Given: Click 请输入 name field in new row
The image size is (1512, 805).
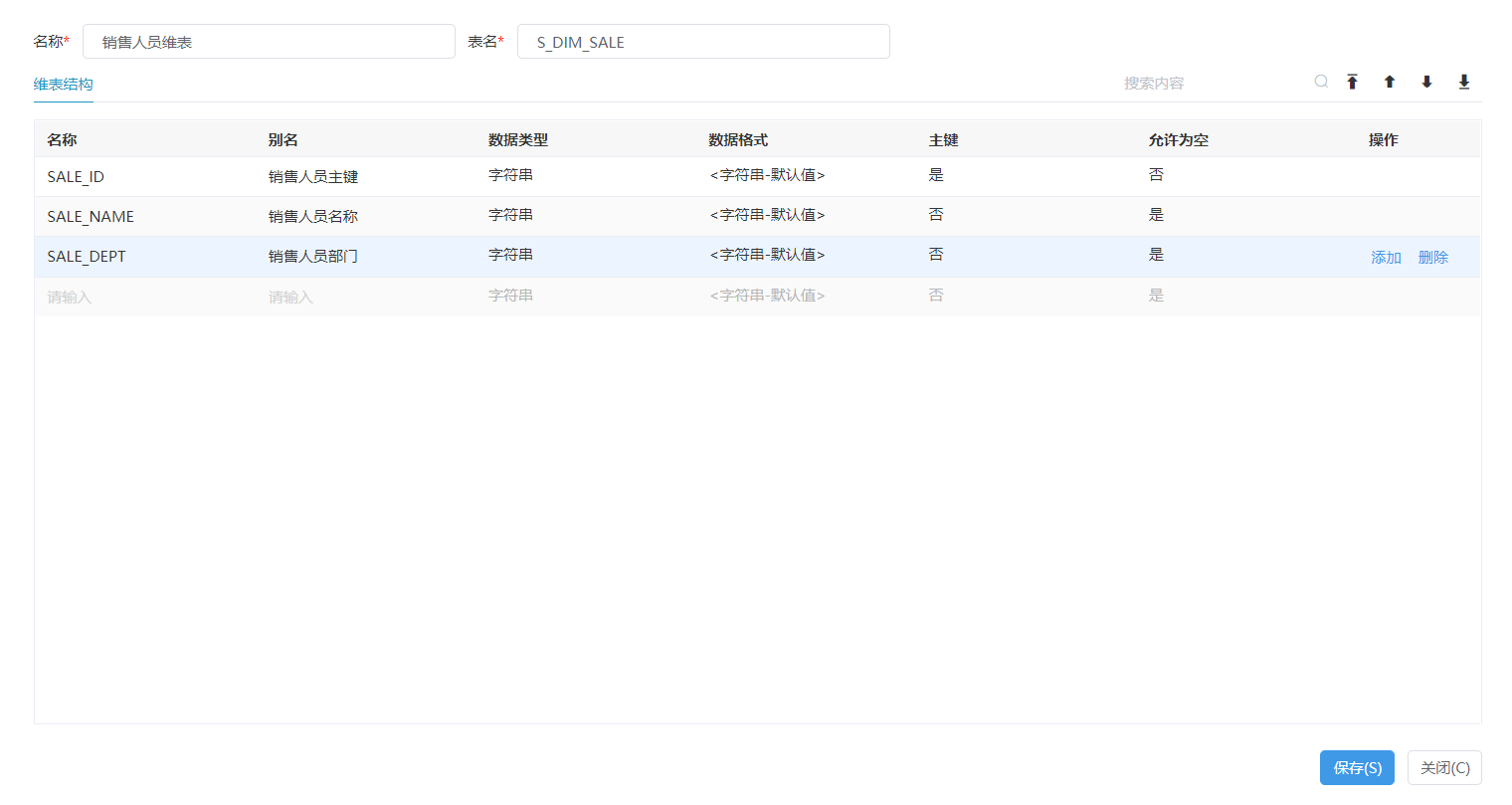Looking at the screenshot, I should click(x=70, y=298).
